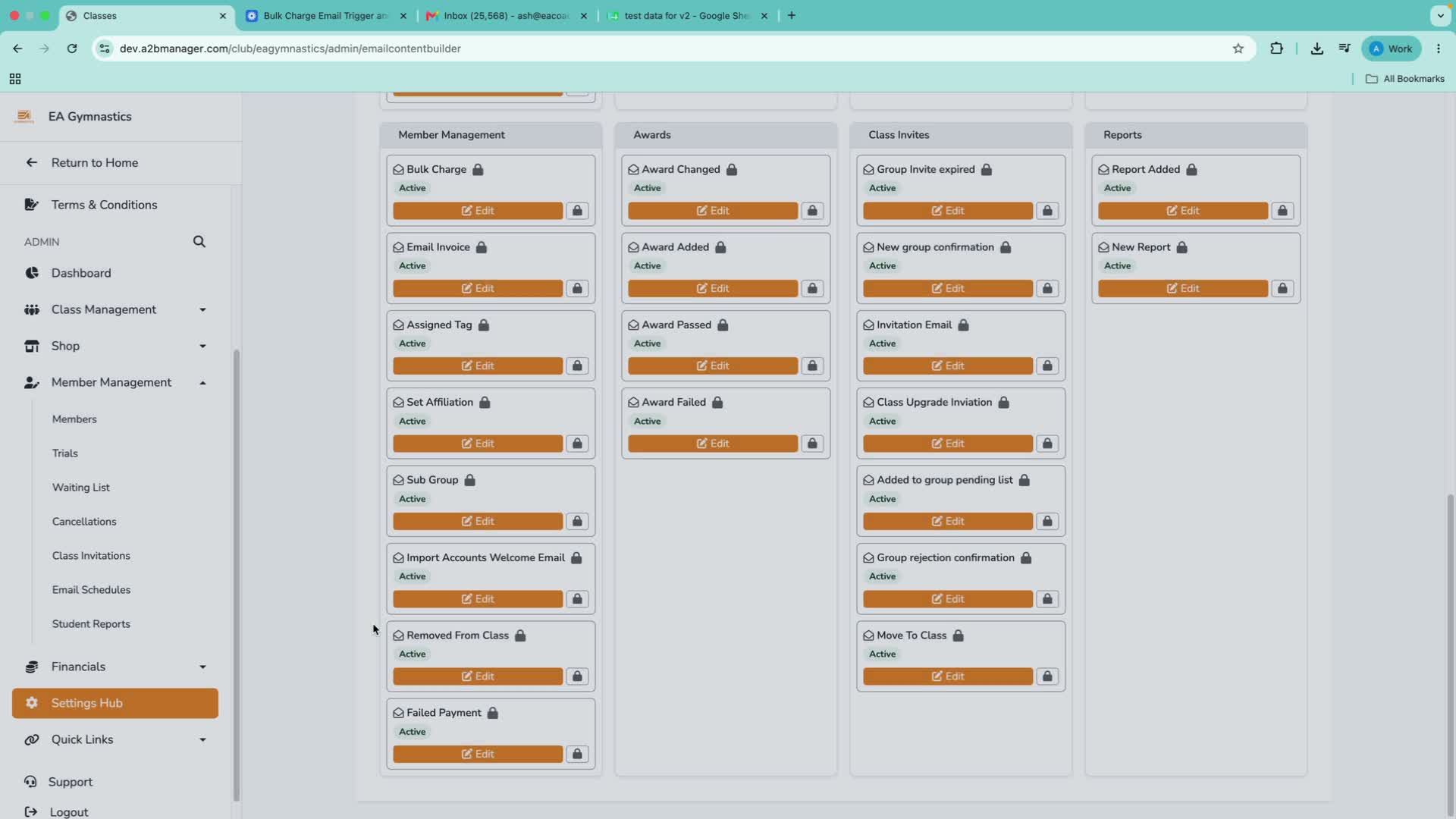Bookmark this page with star icon
1456x819 pixels.
pyautogui.click(x=1238, y=49)
